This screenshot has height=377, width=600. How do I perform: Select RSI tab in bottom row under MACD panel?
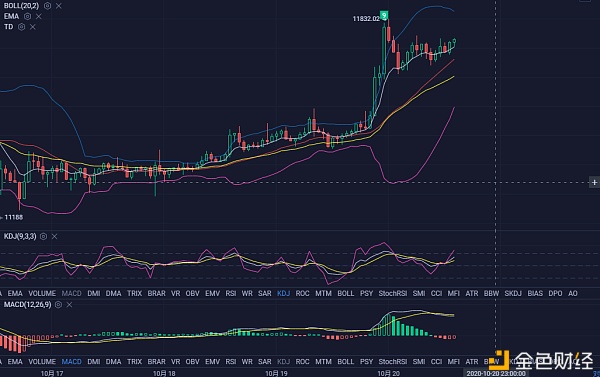(x=231, y=362)
